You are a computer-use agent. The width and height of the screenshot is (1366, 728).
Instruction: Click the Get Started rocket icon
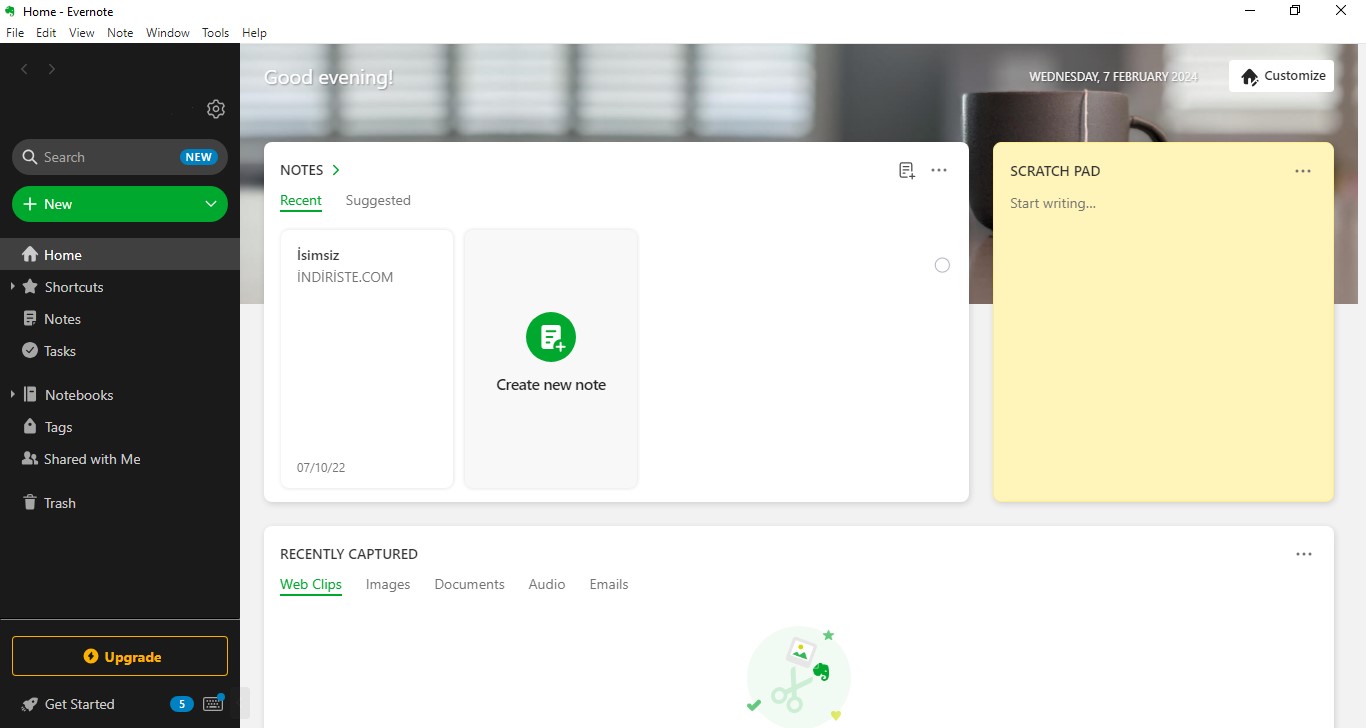(x=30, y=704)
